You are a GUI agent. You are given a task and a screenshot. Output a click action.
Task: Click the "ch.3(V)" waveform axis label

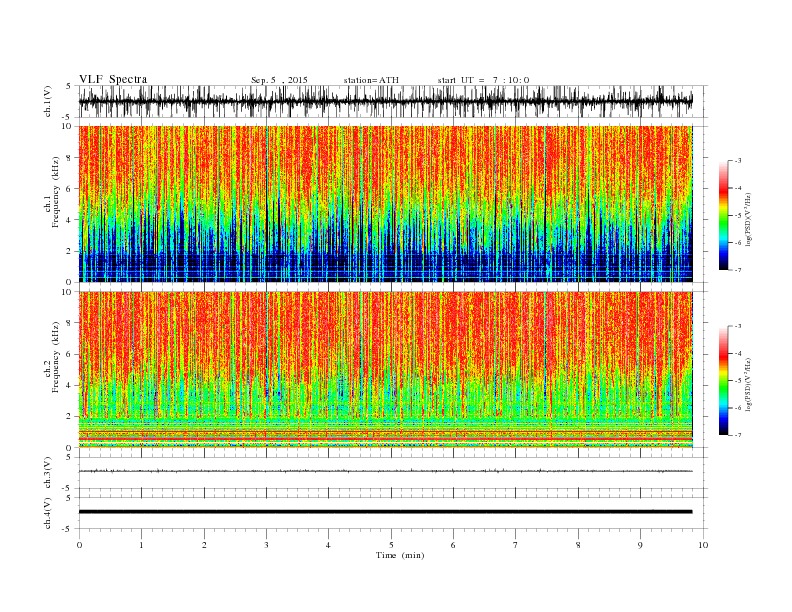click(x=48, y=473)
